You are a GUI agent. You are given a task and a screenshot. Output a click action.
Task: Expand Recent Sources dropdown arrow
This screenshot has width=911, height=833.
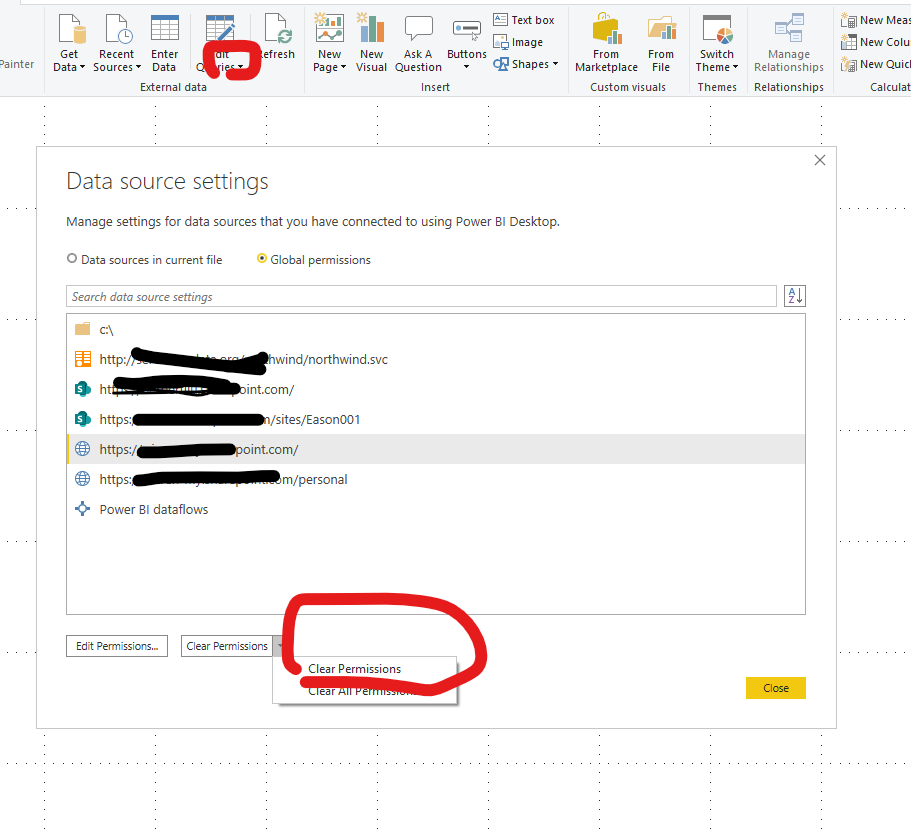pyautogui.click(x=138, y=67)
